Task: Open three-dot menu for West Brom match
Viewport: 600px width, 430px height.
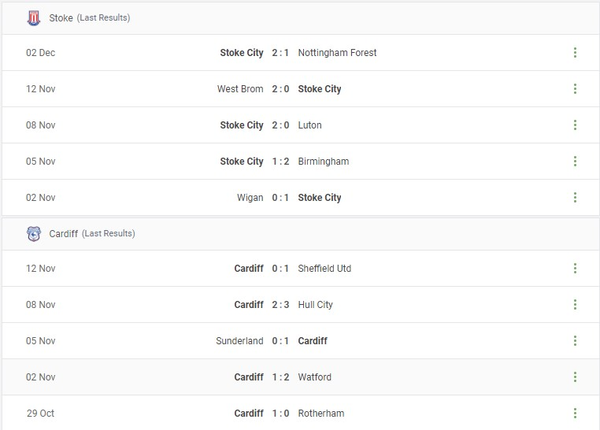Action: [575, 89]
